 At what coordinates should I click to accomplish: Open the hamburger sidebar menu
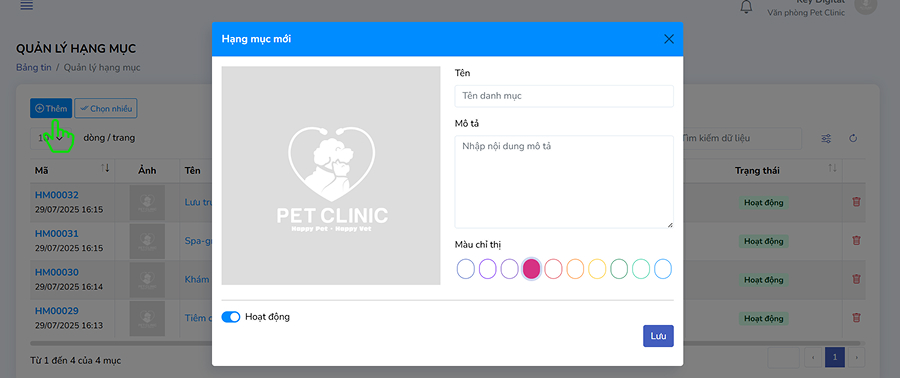tap(26, 6)
